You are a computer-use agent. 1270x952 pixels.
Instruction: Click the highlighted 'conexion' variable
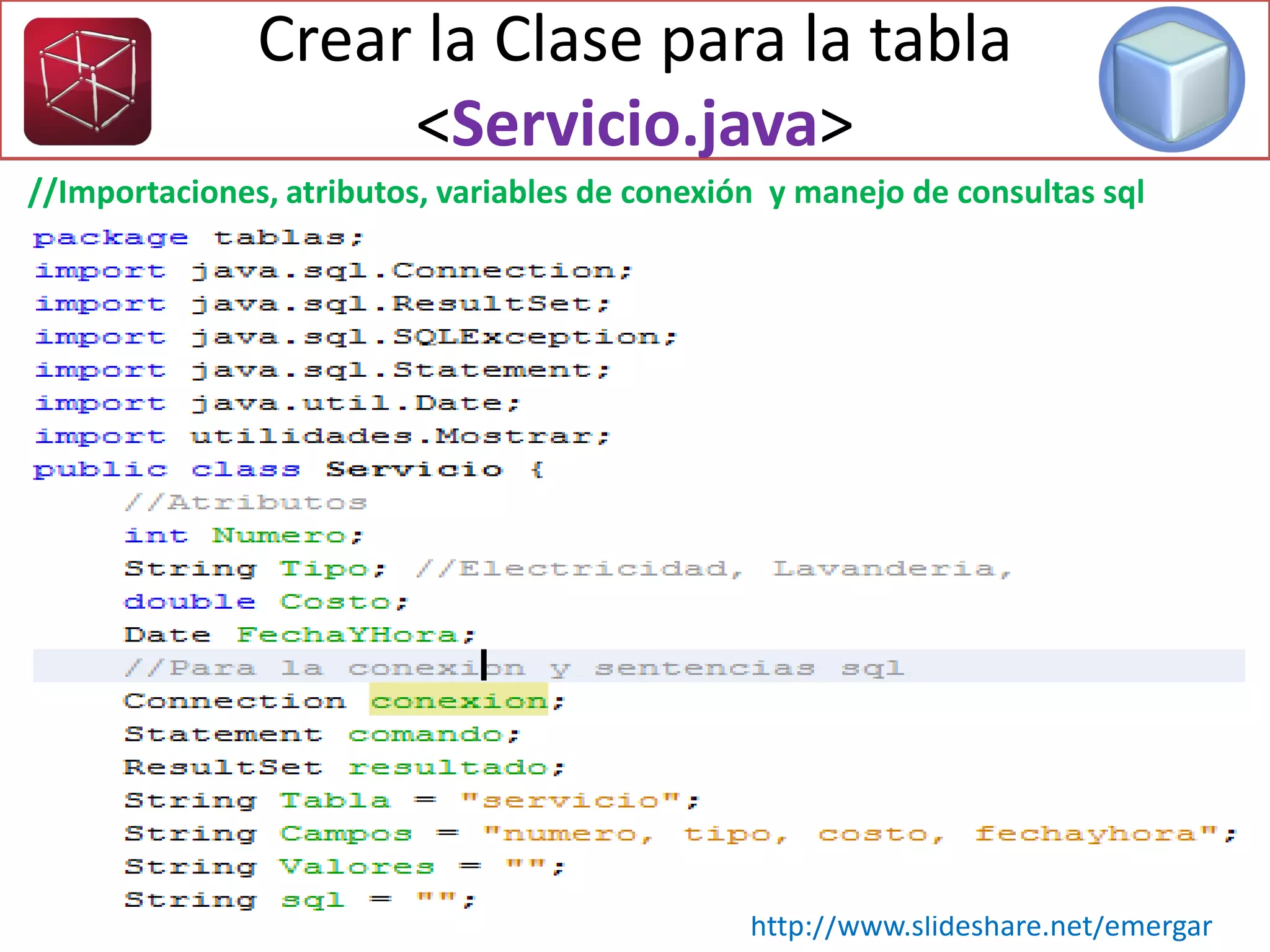click(459, 701)
